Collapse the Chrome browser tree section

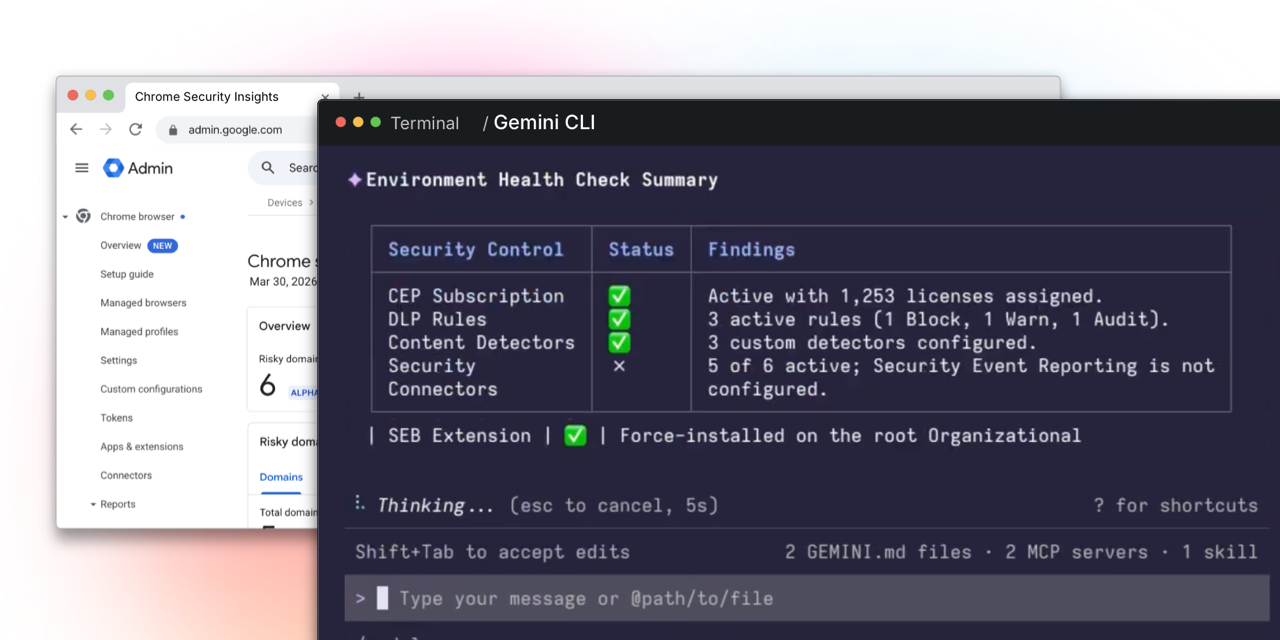point(65,217)
